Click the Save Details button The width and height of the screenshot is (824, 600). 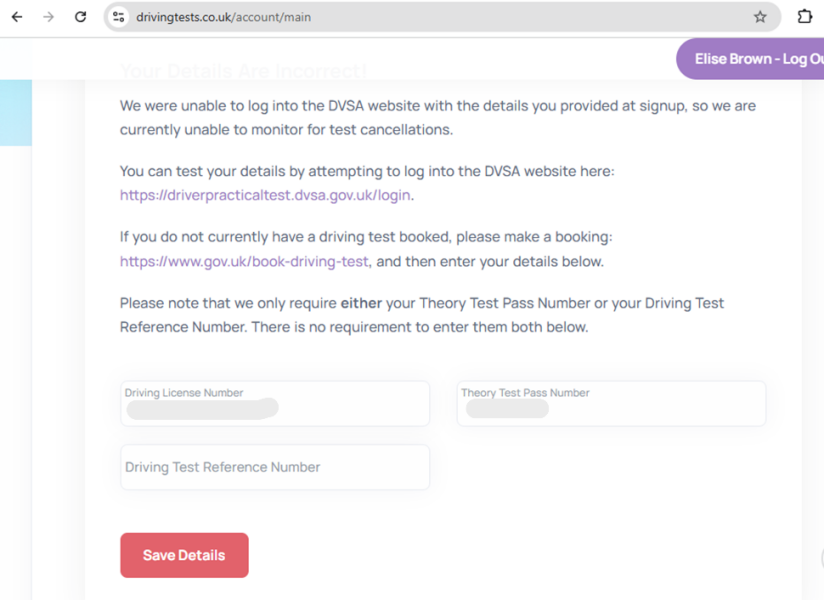pyautogui.click(x=184, y=555)
